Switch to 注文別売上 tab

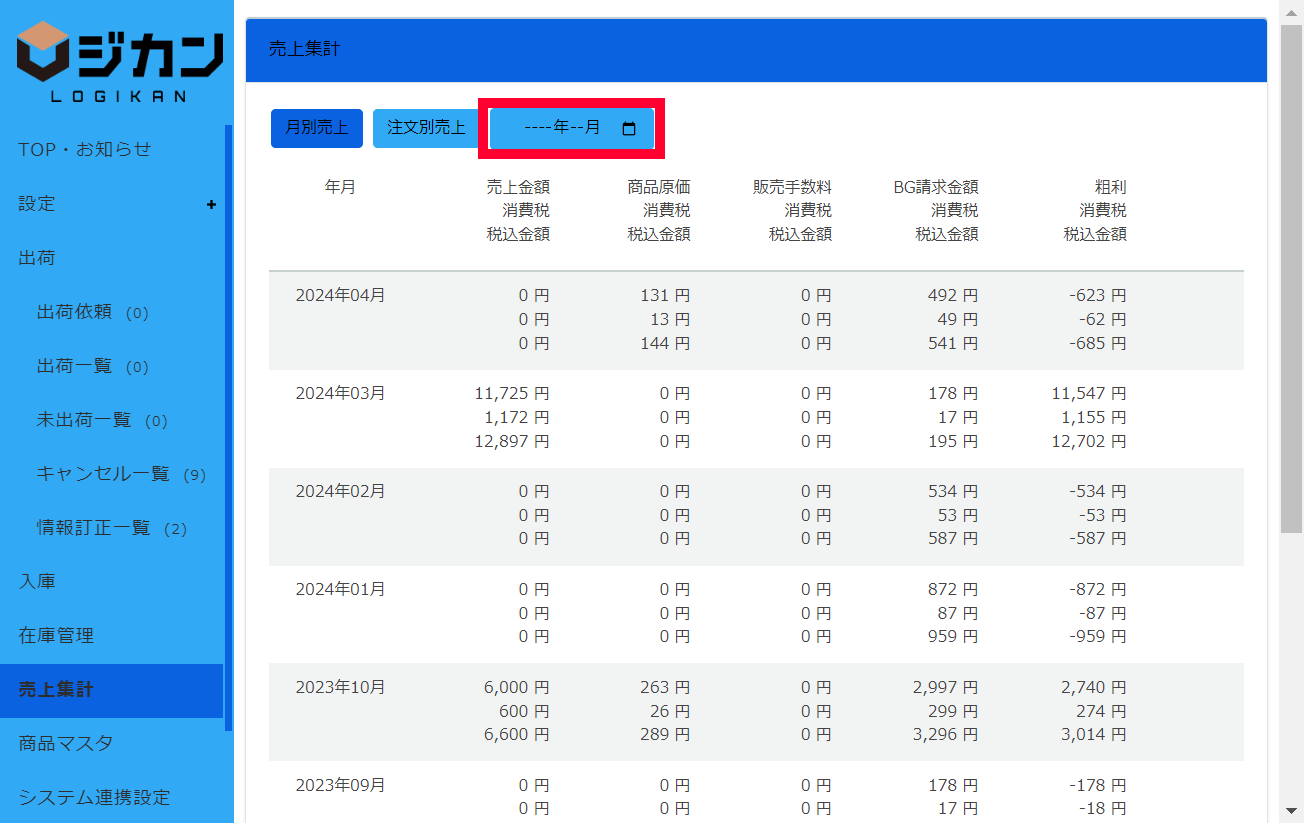(426, 128)
